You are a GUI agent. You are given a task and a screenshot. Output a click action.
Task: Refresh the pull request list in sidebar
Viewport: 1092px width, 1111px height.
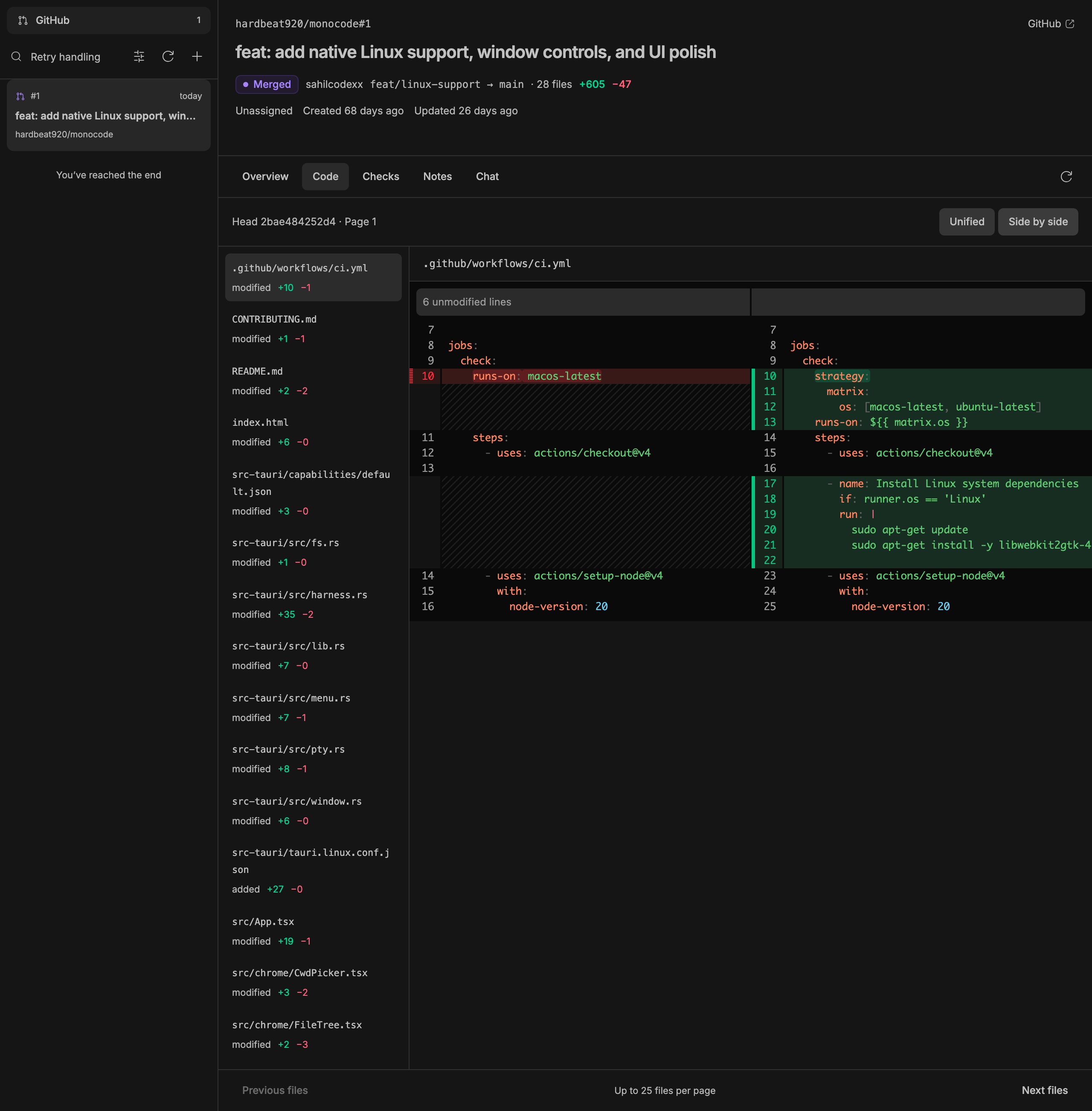pos(168,57)
